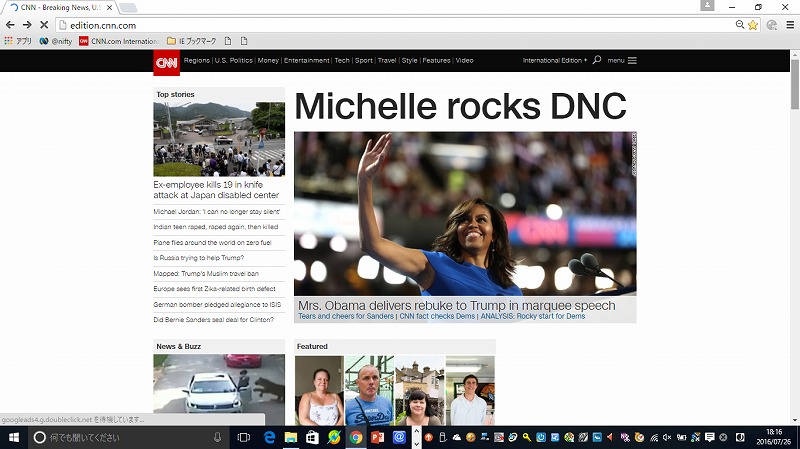Open the Regions nav menu

(x=197, y=60)
